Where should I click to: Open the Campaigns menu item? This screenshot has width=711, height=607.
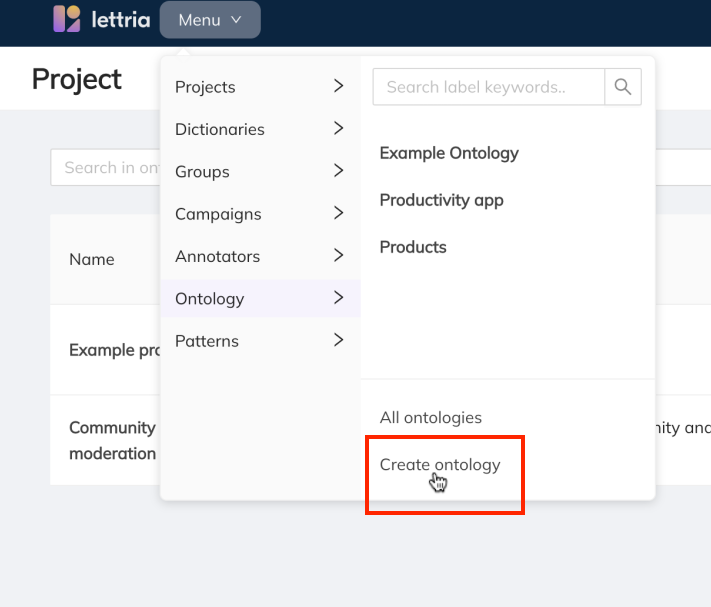[x=260, y=214]
